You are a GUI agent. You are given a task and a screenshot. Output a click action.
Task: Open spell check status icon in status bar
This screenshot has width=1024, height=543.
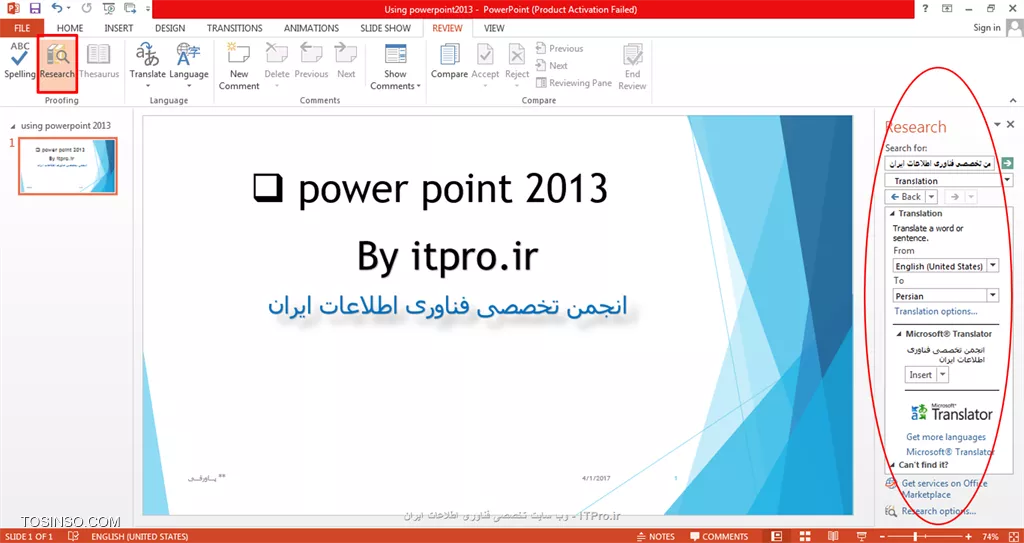click(x=74, y=536)
